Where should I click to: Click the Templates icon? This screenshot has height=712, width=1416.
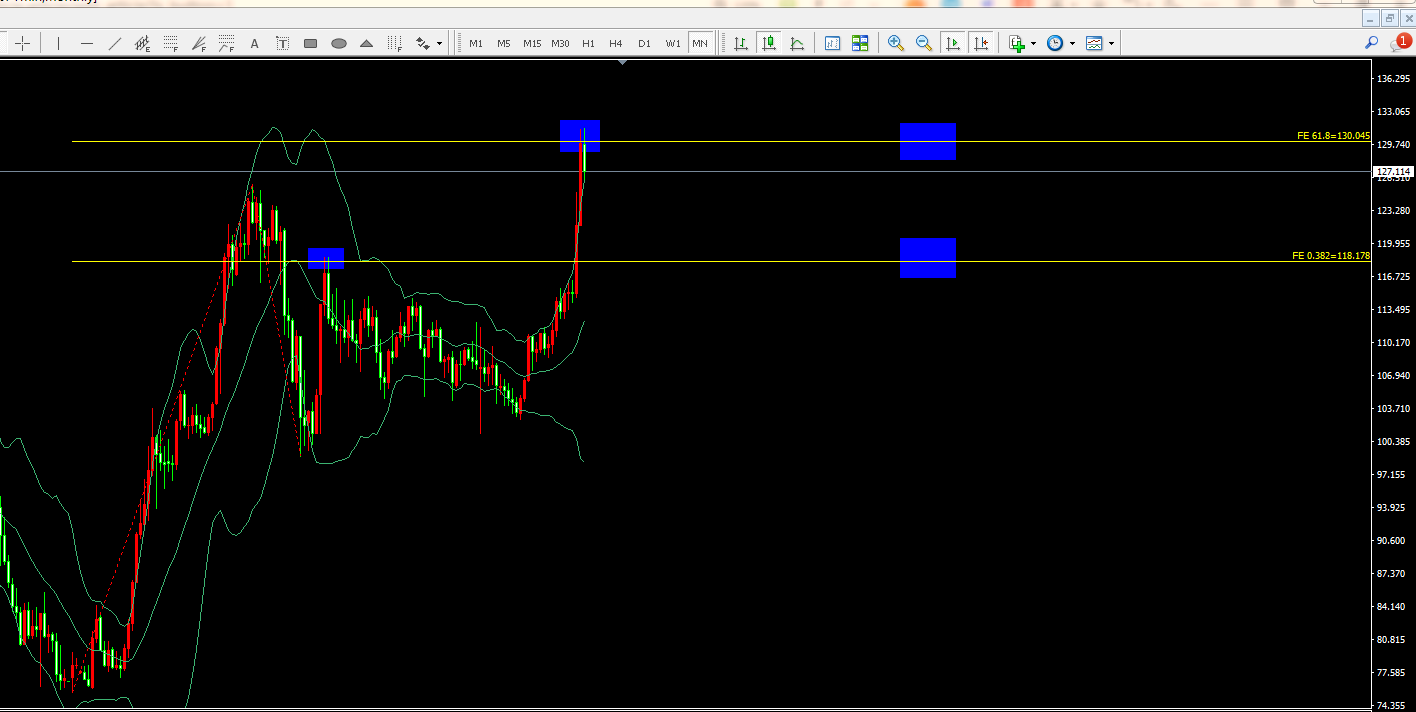[1094, 43]
